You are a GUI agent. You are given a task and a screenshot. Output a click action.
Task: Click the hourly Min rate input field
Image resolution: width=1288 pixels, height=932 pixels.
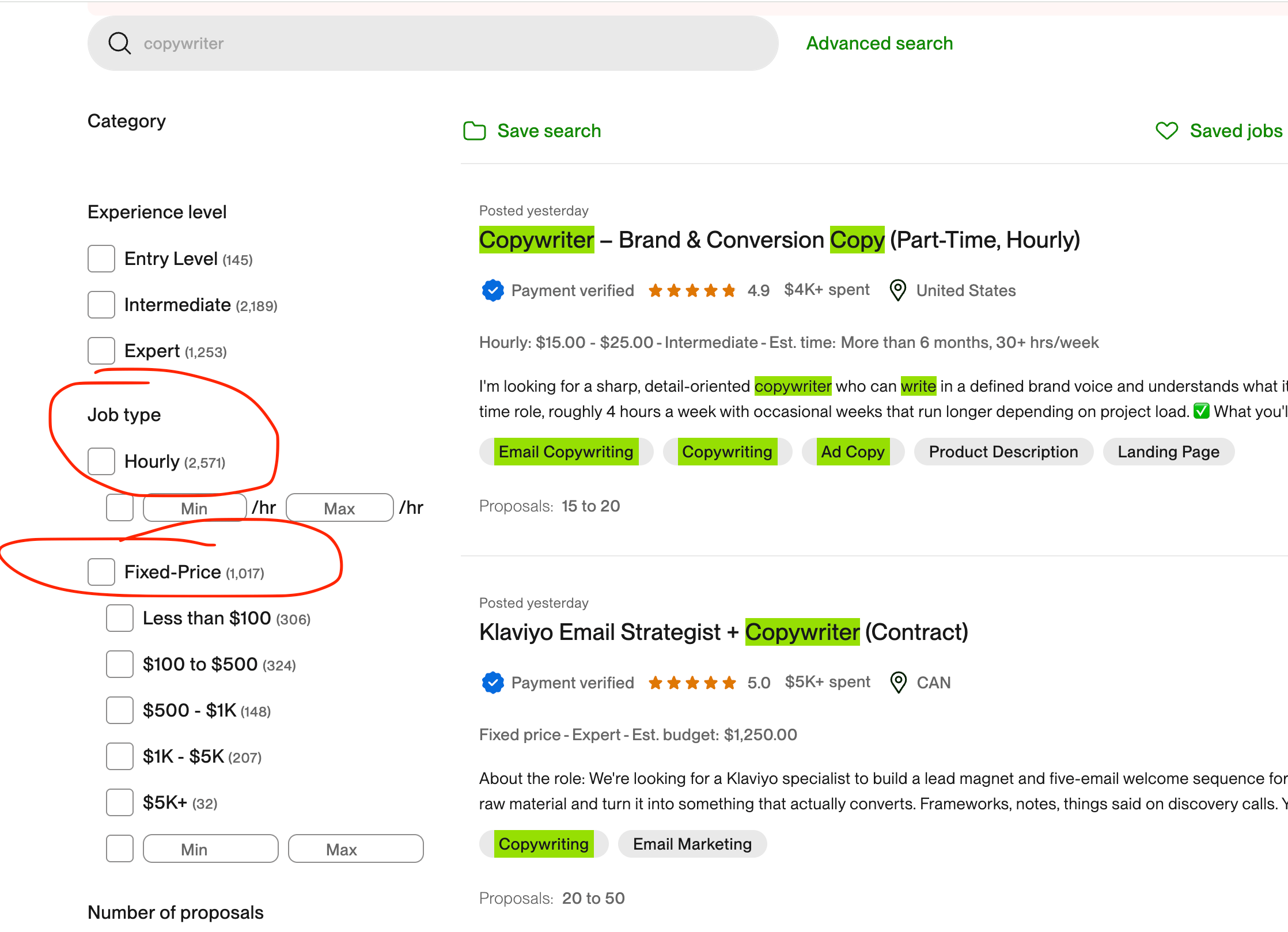195,508
